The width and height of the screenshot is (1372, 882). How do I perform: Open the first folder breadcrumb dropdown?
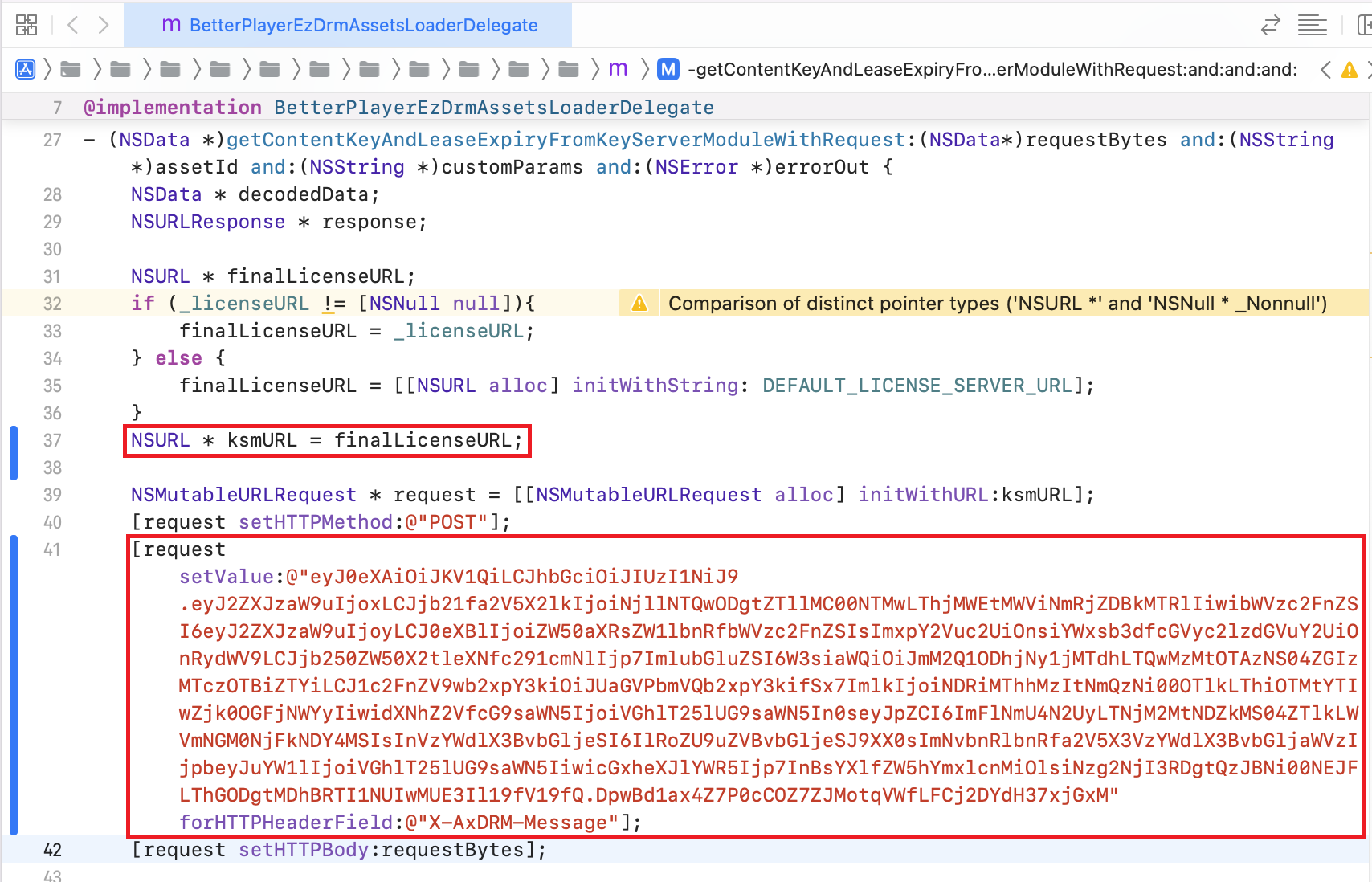point(71,69)
